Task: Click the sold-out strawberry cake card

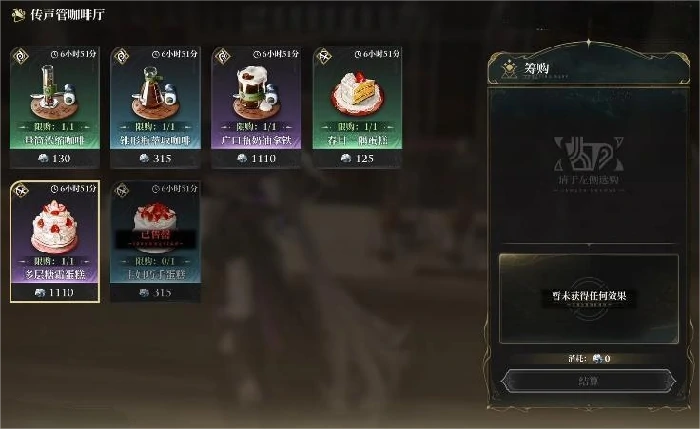Action: pos(156,242)
